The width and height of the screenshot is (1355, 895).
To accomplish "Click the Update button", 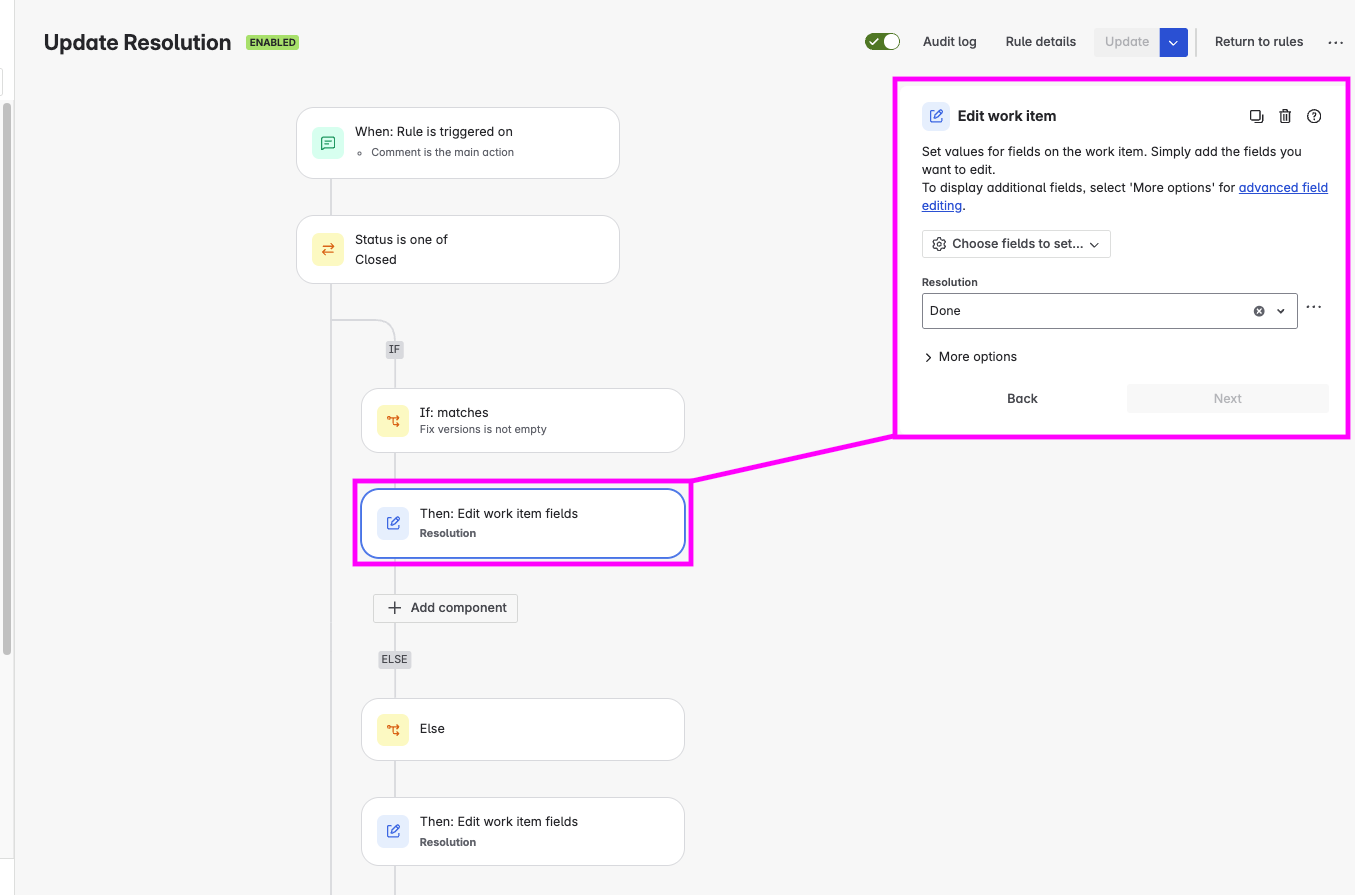I will tap(1127, 42).
